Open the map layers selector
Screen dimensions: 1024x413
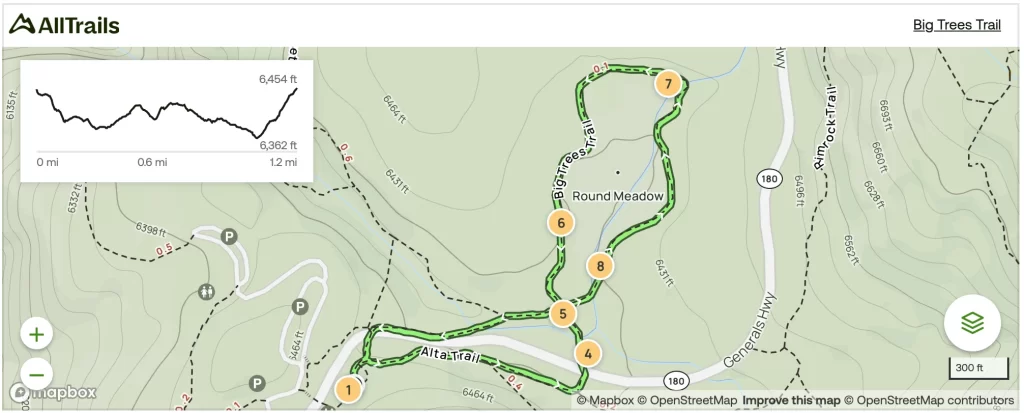point(972,323)
